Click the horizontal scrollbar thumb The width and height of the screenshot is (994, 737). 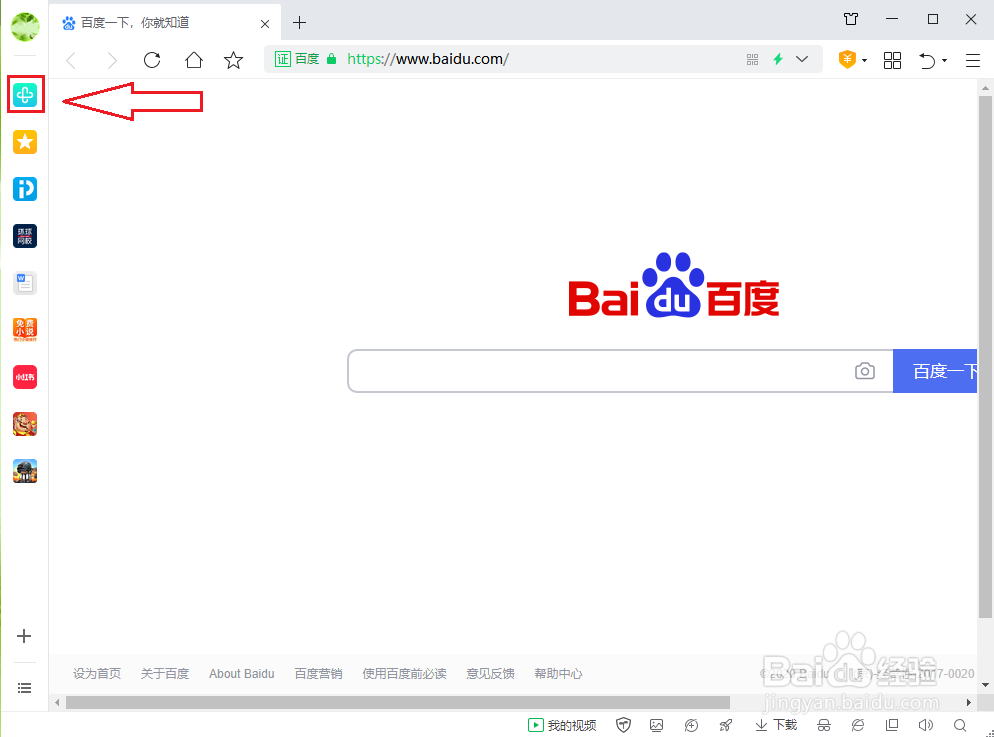point(398,702)
